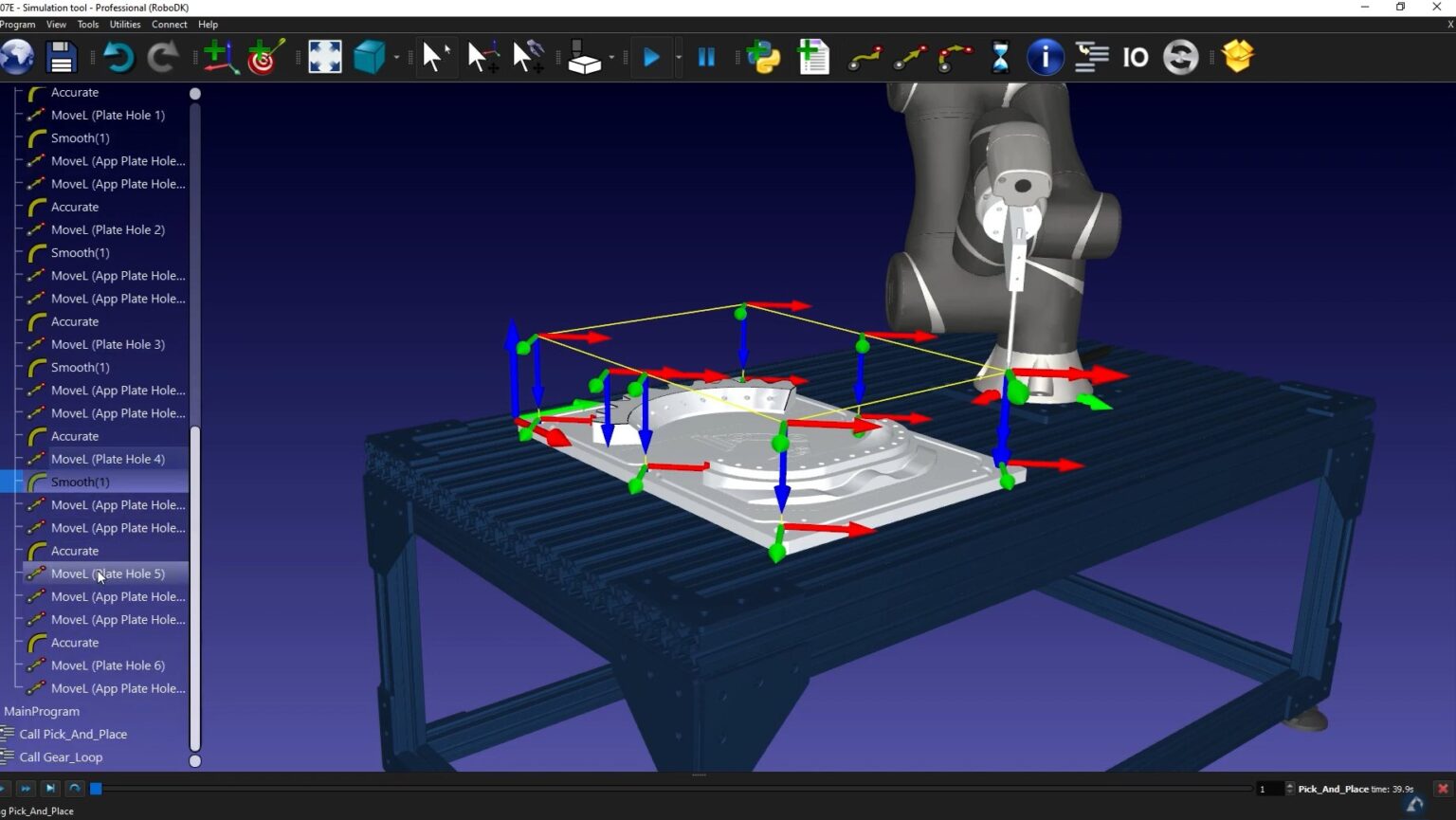Pause the running simulation
Image resolution: width=1456 pixels, height=820 pixels.
pyautogui.click(x=705, y=57)
